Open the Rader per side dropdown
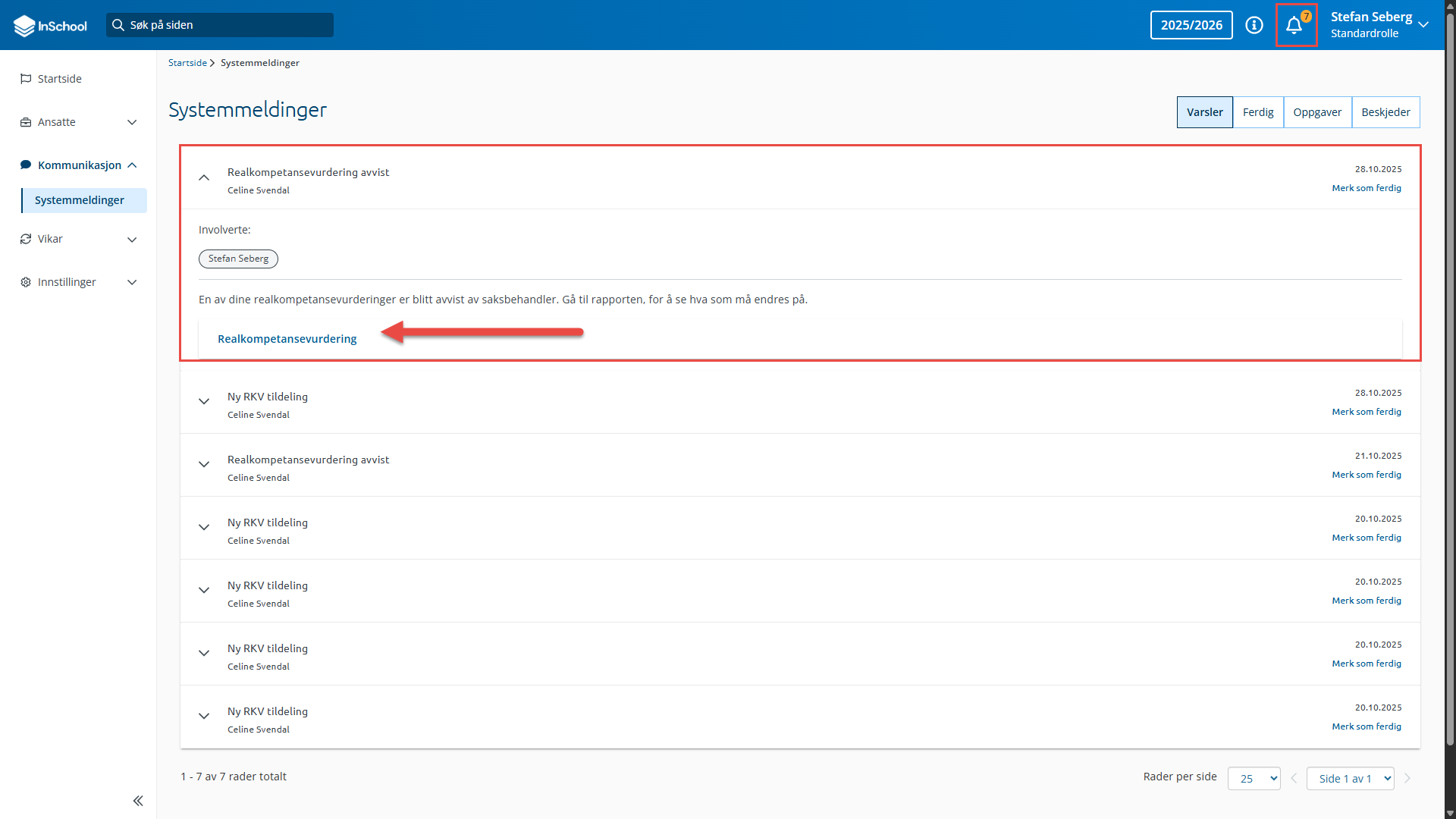The height and width of the screenshot is (819, 1456). (1254, 779)
